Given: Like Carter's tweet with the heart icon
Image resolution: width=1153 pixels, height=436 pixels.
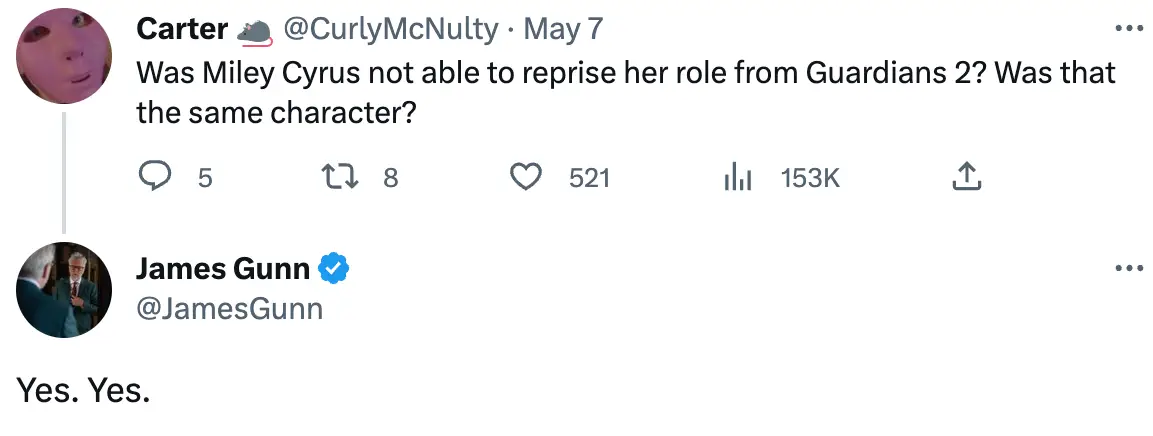Looking at the screenshot, I should 525,178.
